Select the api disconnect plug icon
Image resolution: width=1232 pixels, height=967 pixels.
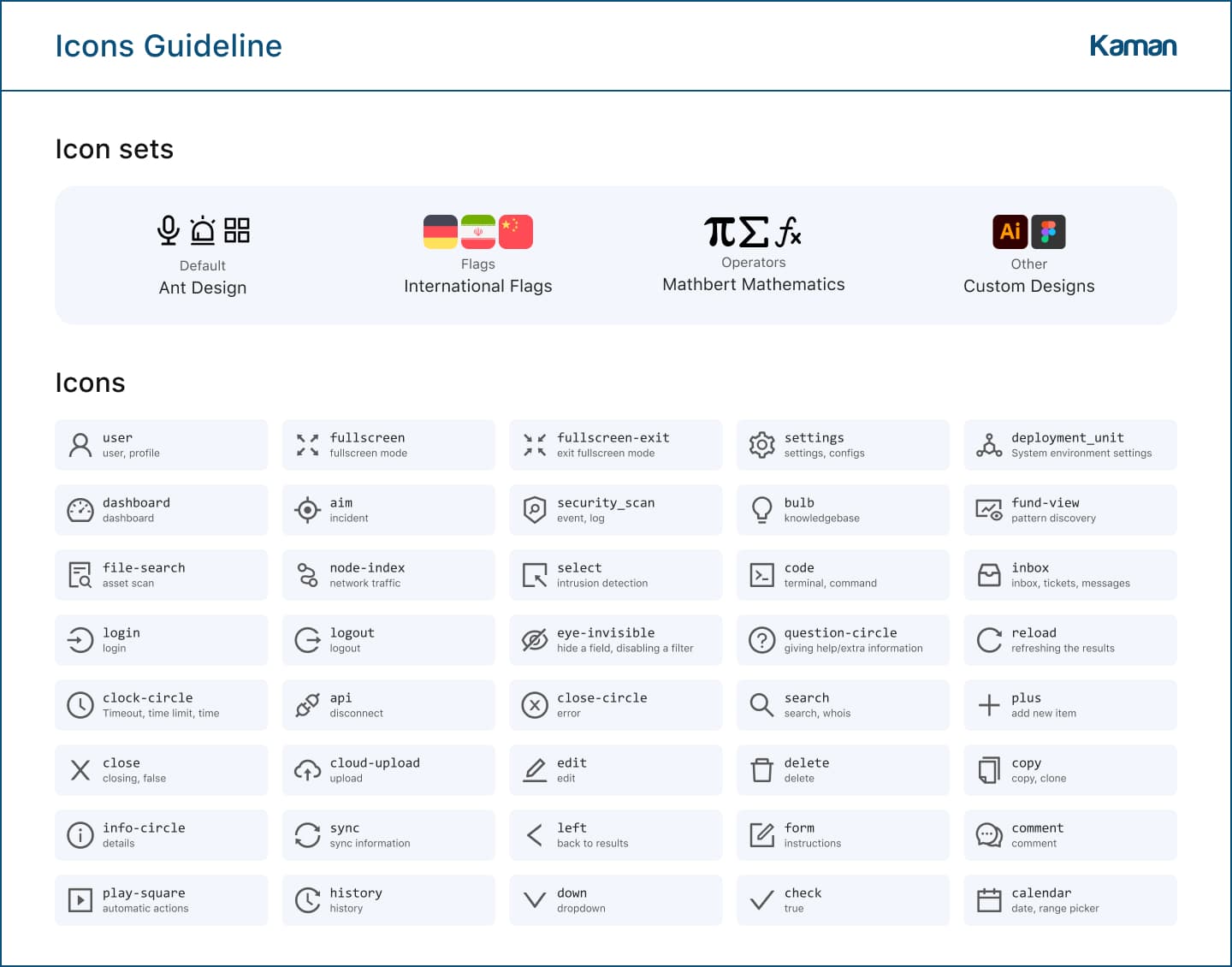tap(307, 705)
